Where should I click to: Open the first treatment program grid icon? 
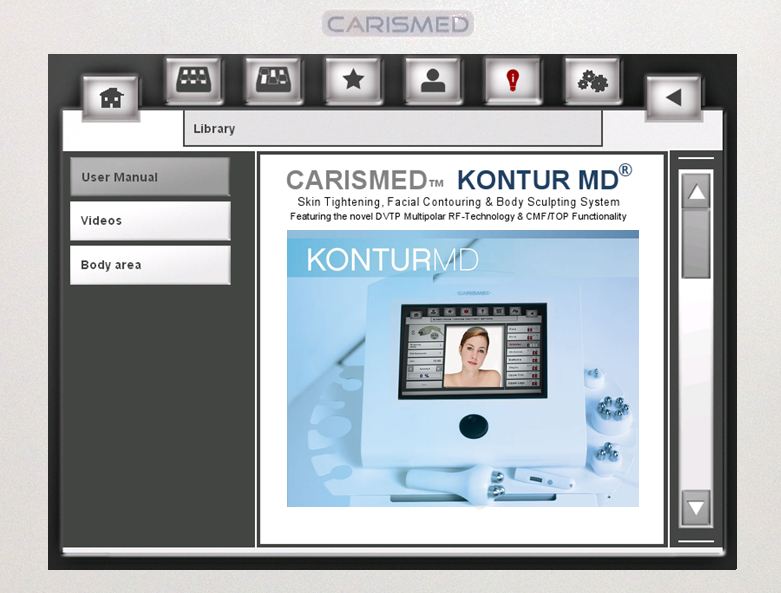(x=193, y=80)
